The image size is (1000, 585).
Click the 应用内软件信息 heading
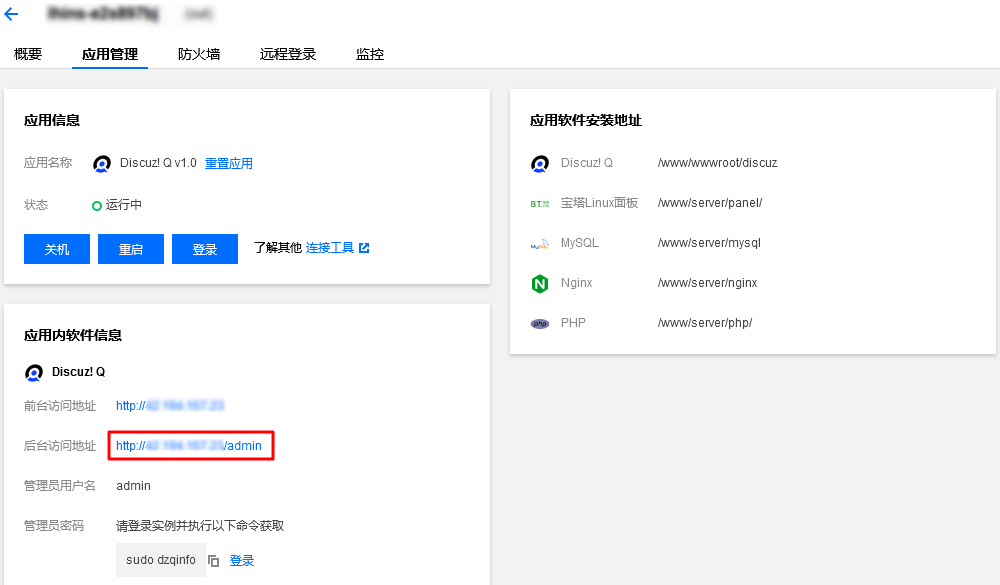[x=73, y=336]
